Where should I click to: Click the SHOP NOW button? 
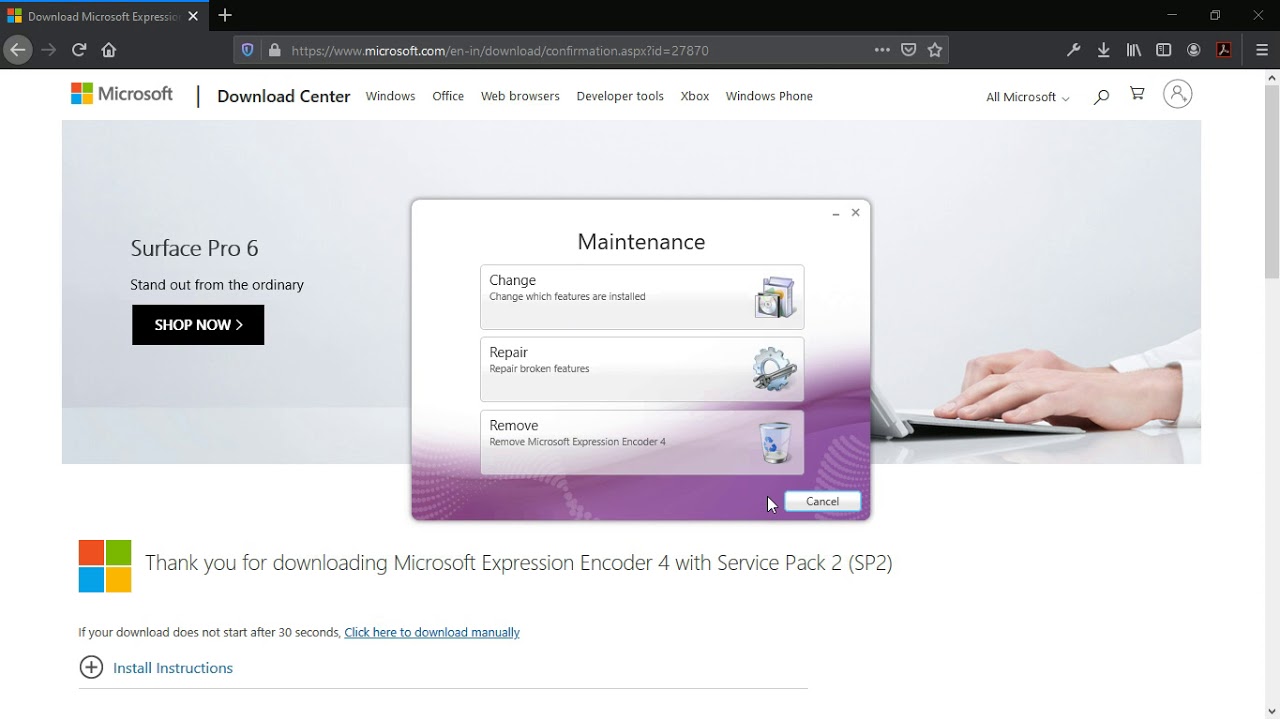coord(198,325)
